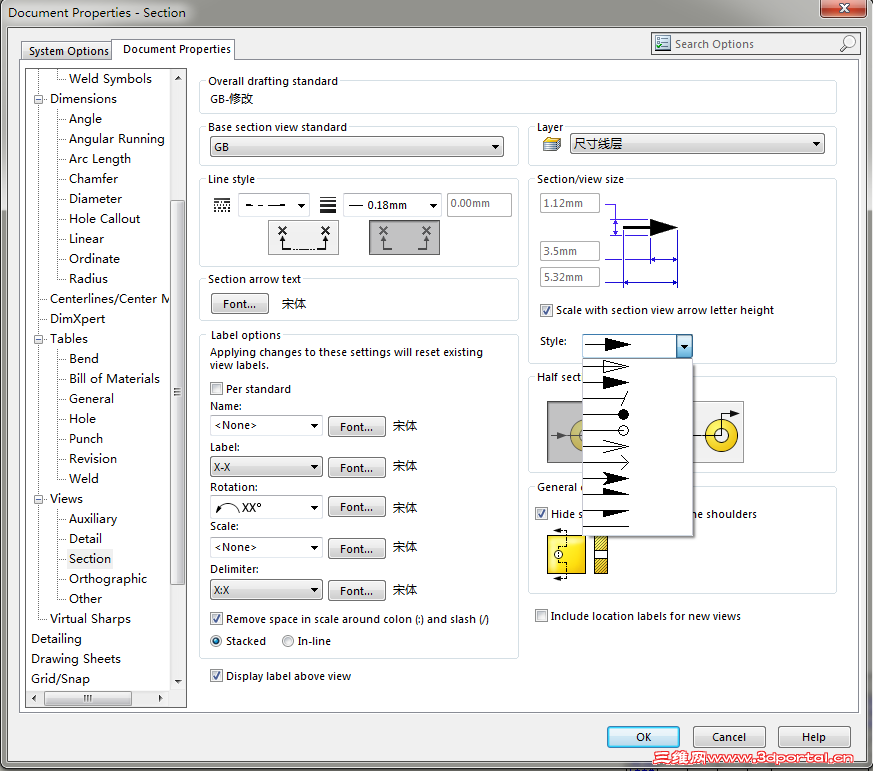Select the plain line style at list bottom
Screen dimensions: 873x771
(x=606, y=526)
